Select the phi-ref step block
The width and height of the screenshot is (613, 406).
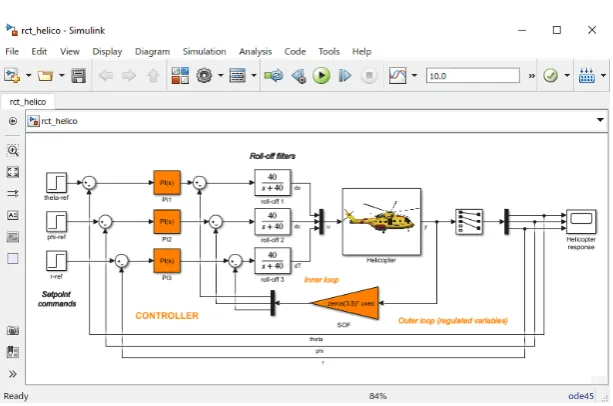[x=57, y=222]
